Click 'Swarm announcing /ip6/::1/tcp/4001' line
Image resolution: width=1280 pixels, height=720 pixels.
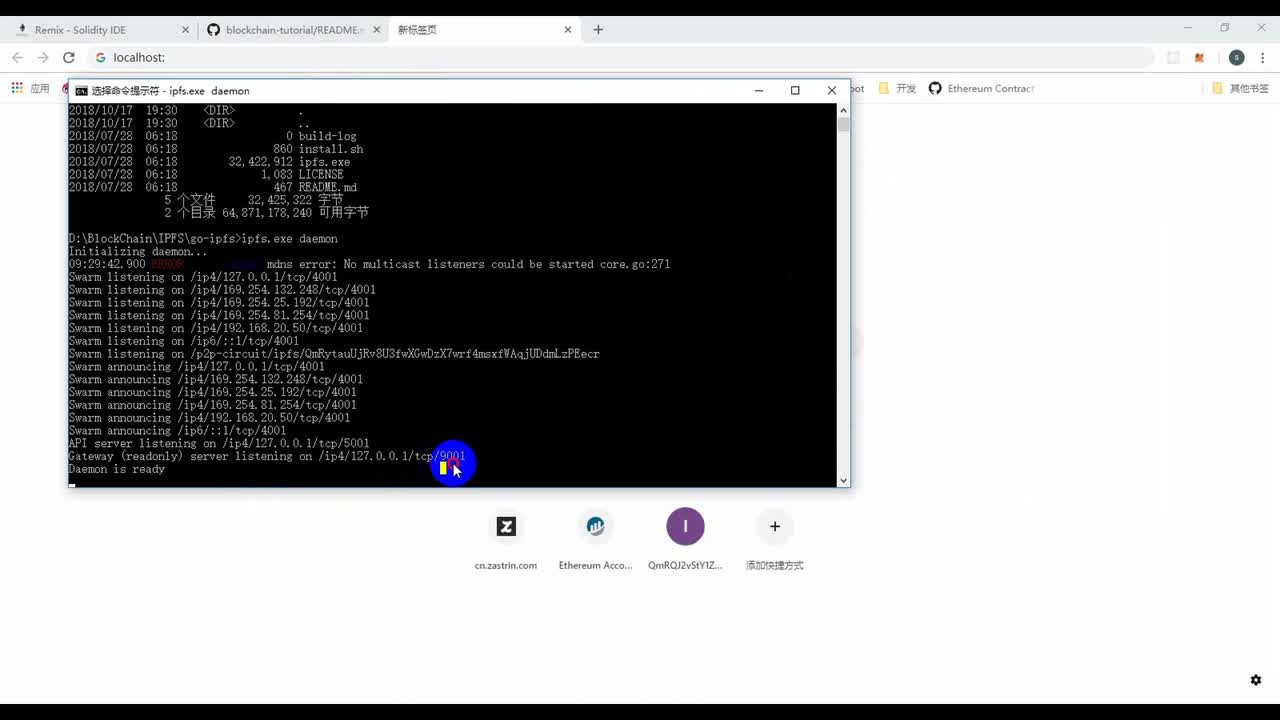tap(177, 431)
